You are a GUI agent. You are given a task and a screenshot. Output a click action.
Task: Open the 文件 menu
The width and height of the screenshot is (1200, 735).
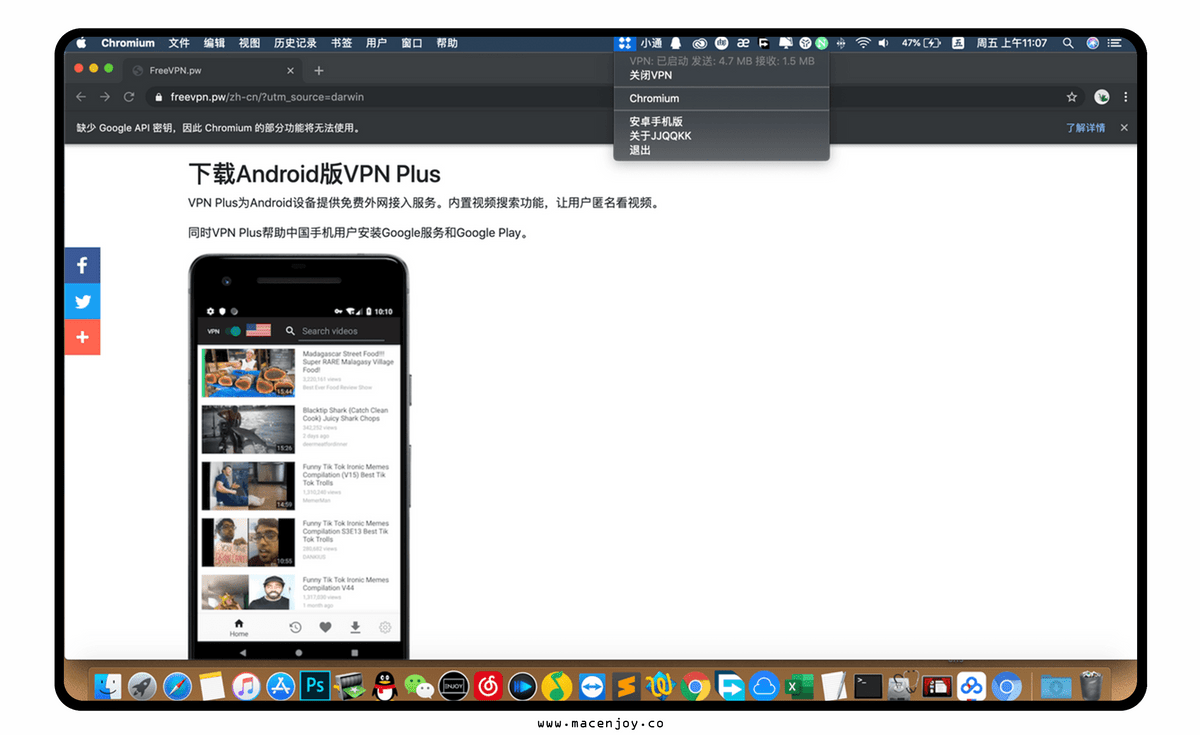coord(179,43)
